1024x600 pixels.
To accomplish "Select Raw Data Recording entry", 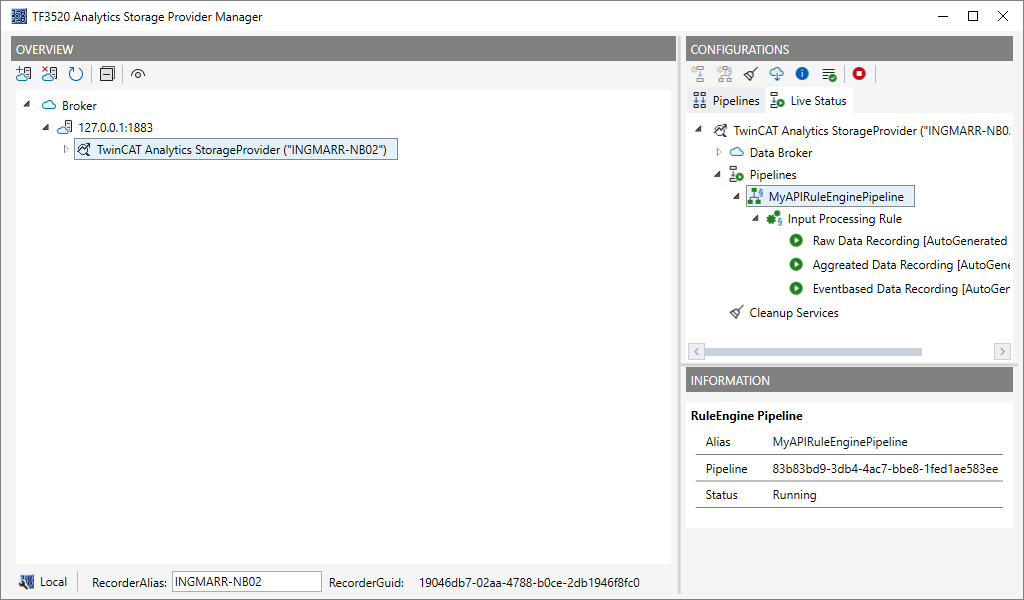I will [x=910, y=241].
